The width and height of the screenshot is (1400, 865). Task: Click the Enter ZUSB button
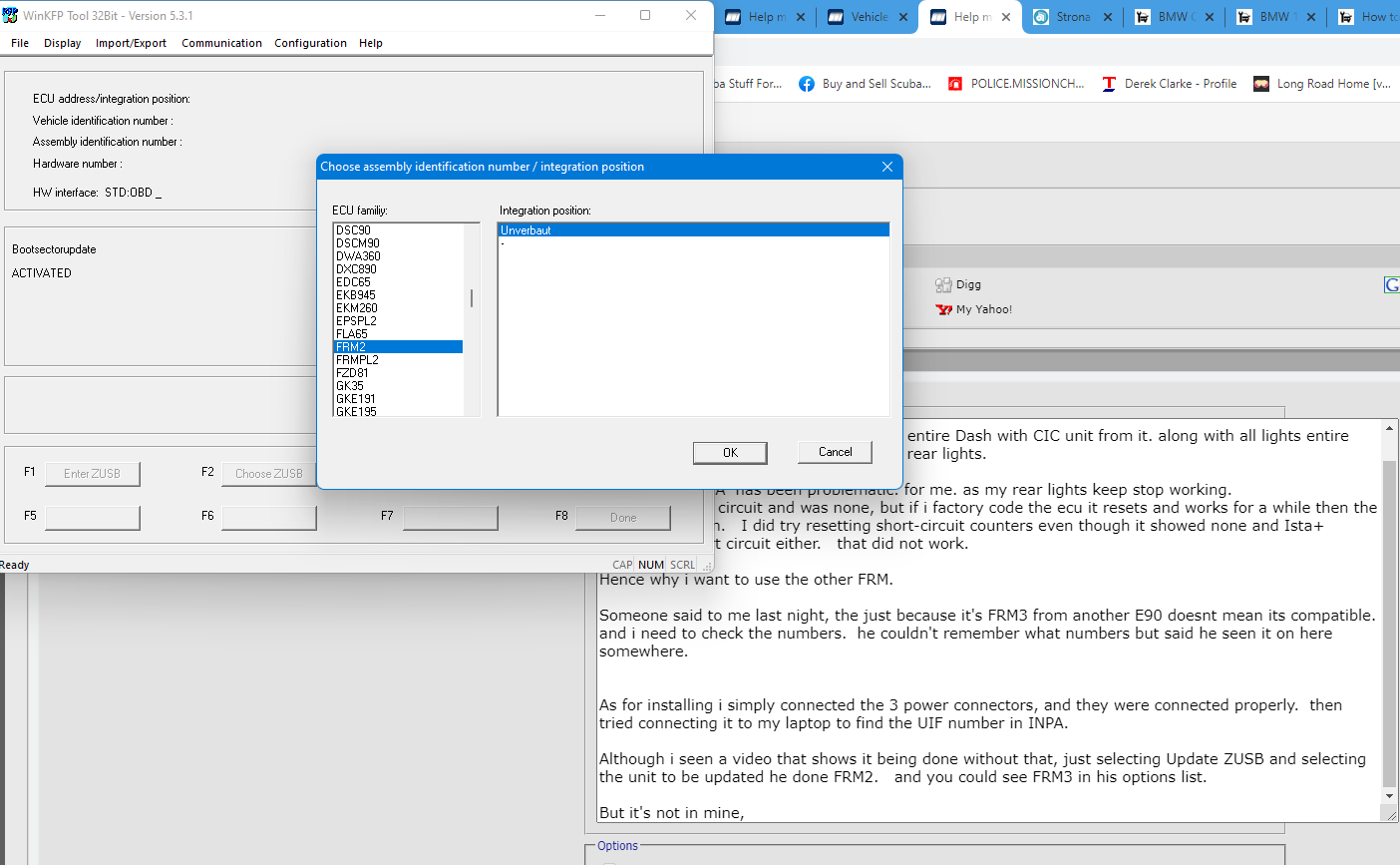click(x=92, y=474)
